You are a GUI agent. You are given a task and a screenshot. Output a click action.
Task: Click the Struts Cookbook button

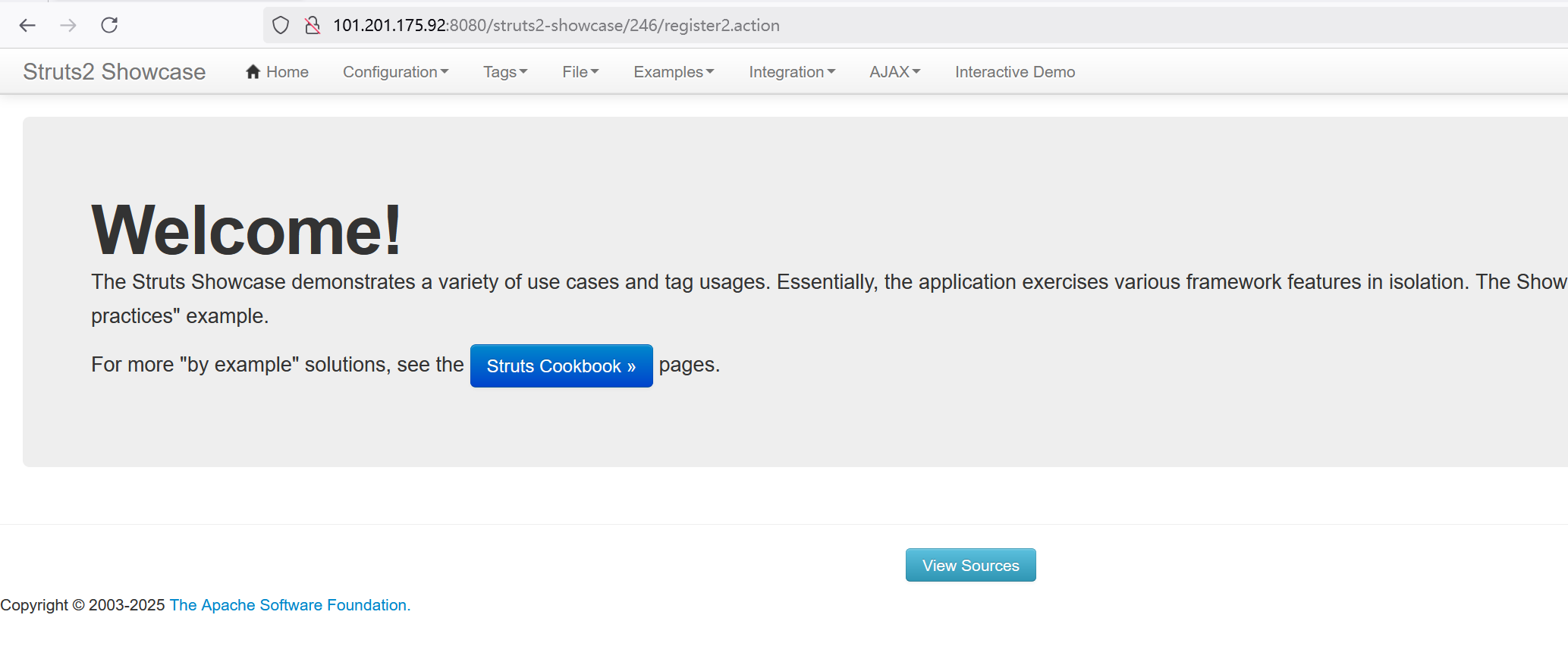(561, 366)
